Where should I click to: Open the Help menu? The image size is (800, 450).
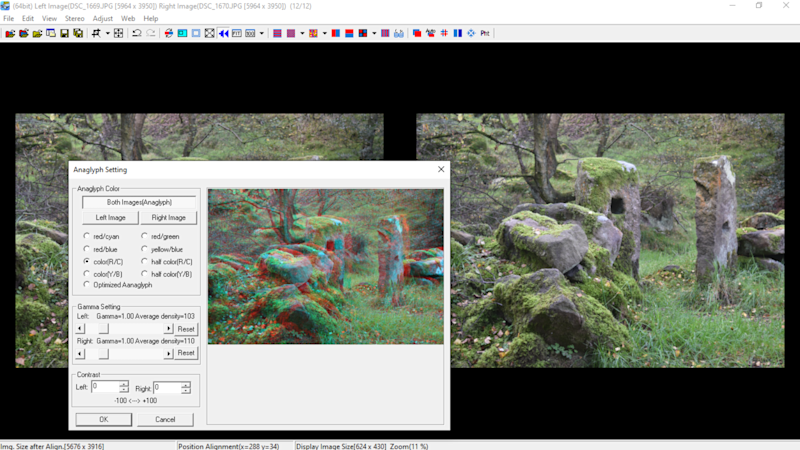(151, 18)
